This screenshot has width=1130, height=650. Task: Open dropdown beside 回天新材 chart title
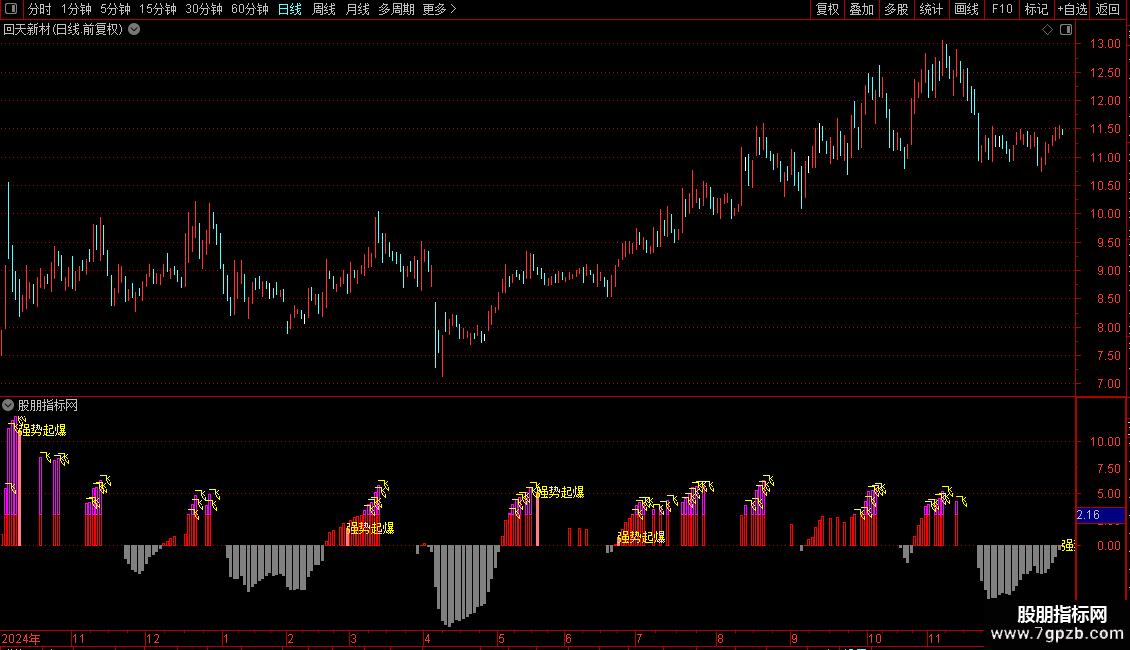tap(134, 30)
